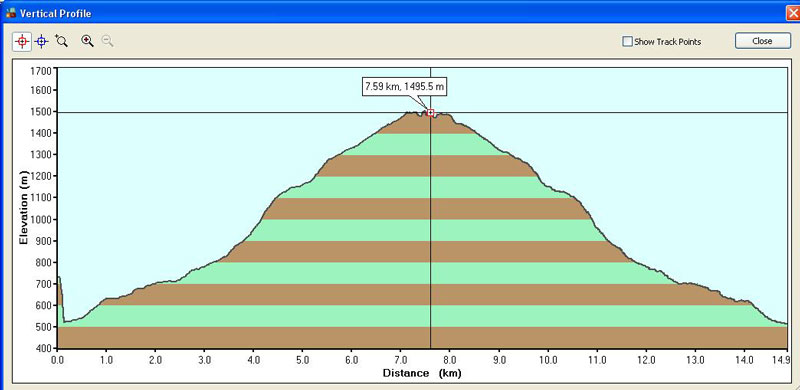Click the red square marker at the peak
Viewport: 800px width, 390px height.
click(x=430, y=113)
